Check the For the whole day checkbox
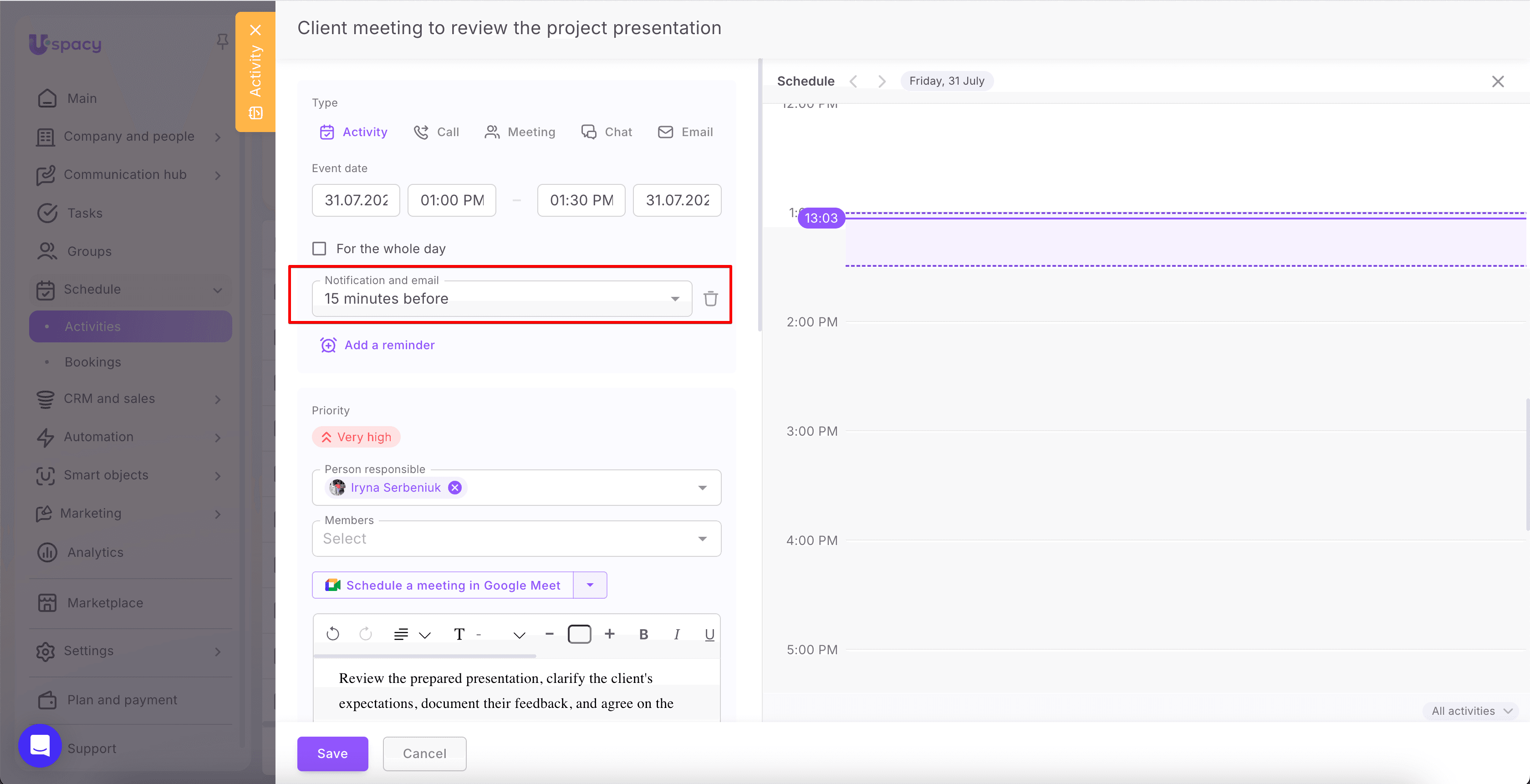The width and height of the screenshot is (1530, 784). tap(320, 248)
